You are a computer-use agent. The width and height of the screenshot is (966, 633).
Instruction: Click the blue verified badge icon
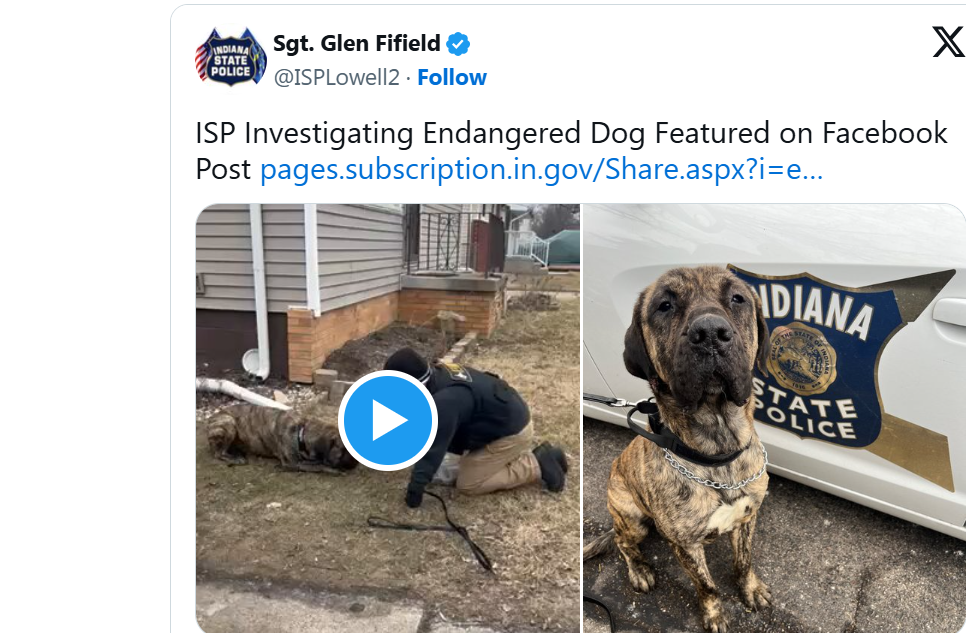[x=458, y=44]
